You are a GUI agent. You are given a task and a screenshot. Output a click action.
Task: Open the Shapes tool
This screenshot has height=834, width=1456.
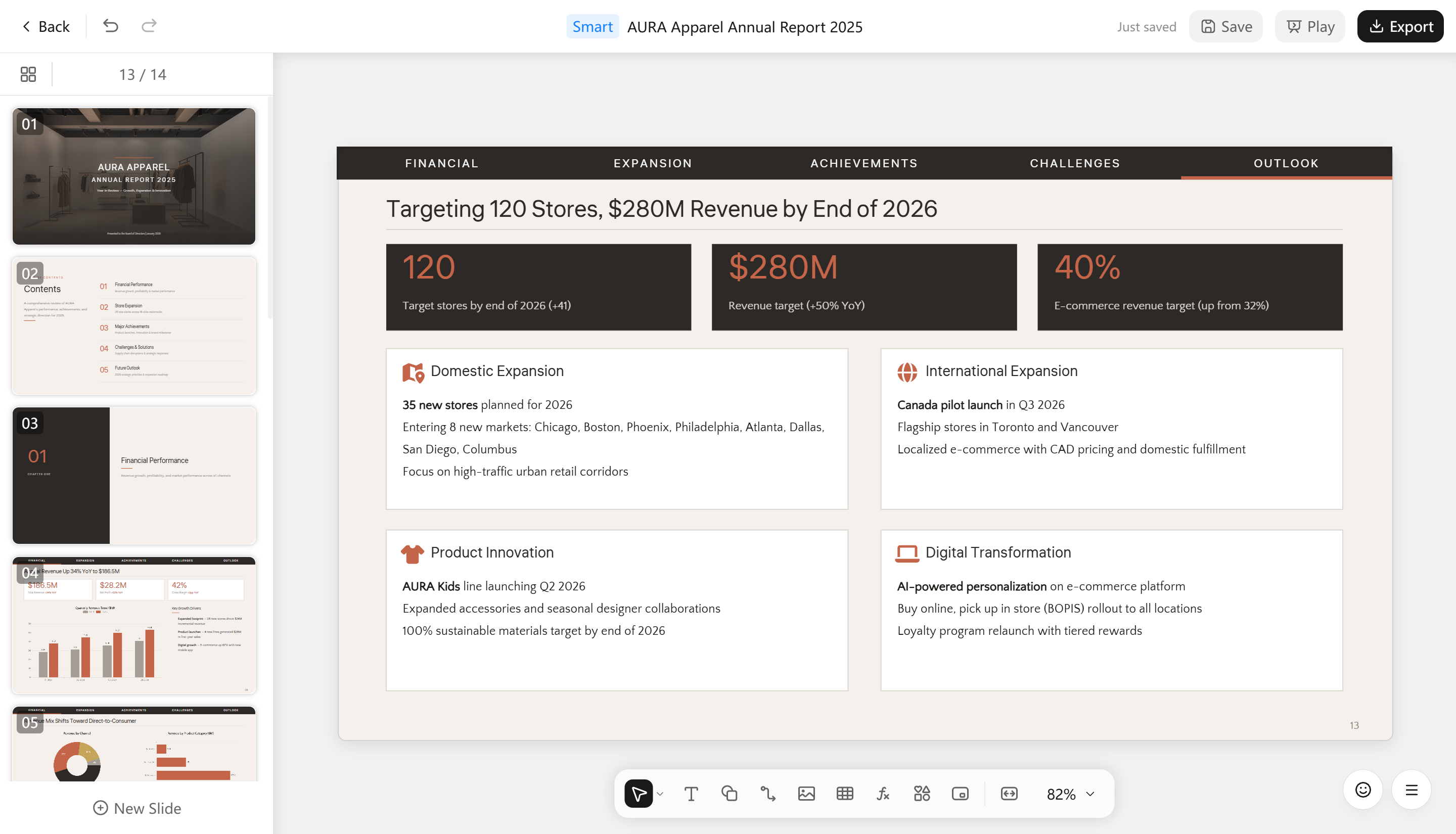click(729, 794)
